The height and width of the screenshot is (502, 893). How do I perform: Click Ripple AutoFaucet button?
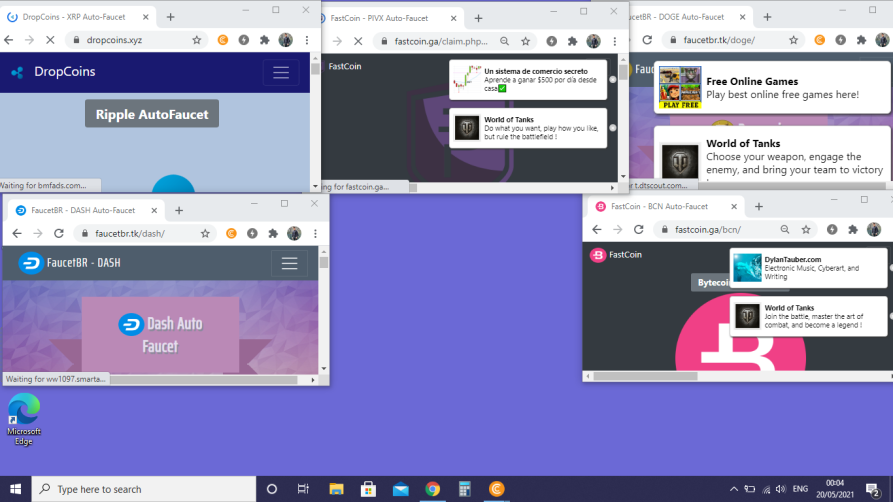(x=152, y=114)
